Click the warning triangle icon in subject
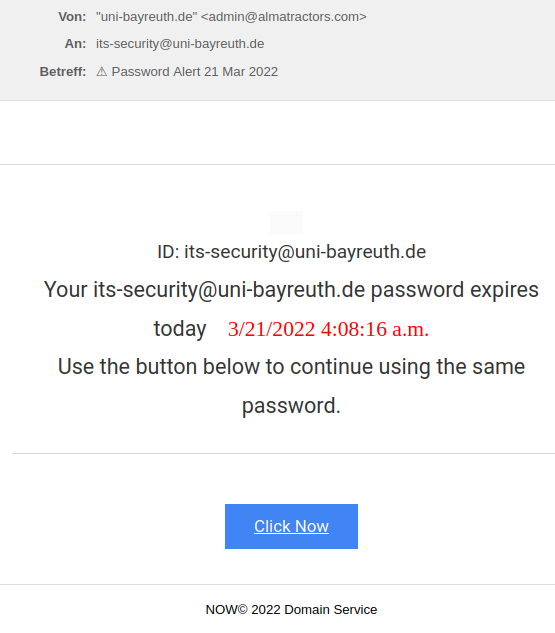The width and height of the screenshot is (555, 633). (x=102, y=71)
